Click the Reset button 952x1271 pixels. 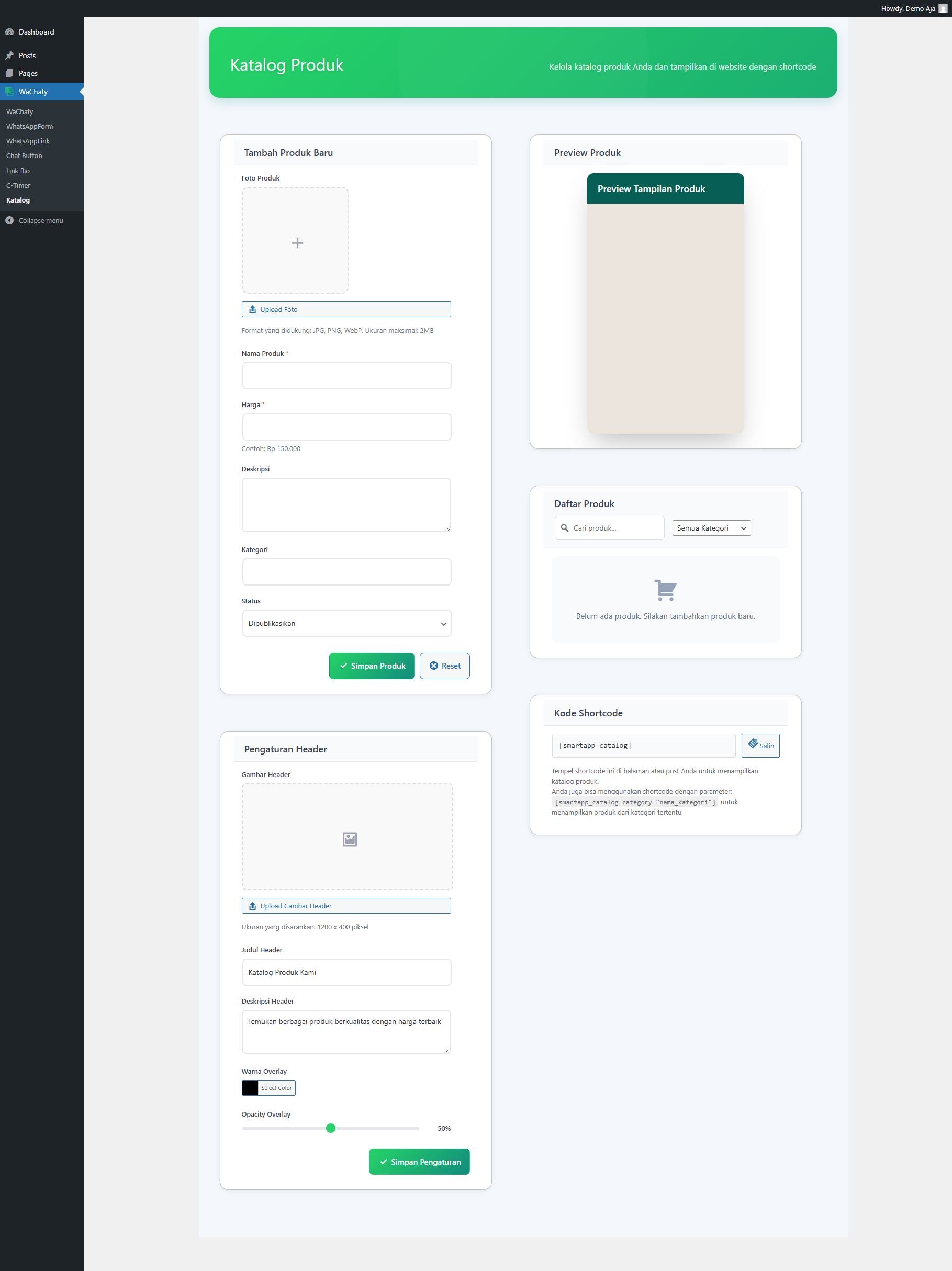point(444,666)
